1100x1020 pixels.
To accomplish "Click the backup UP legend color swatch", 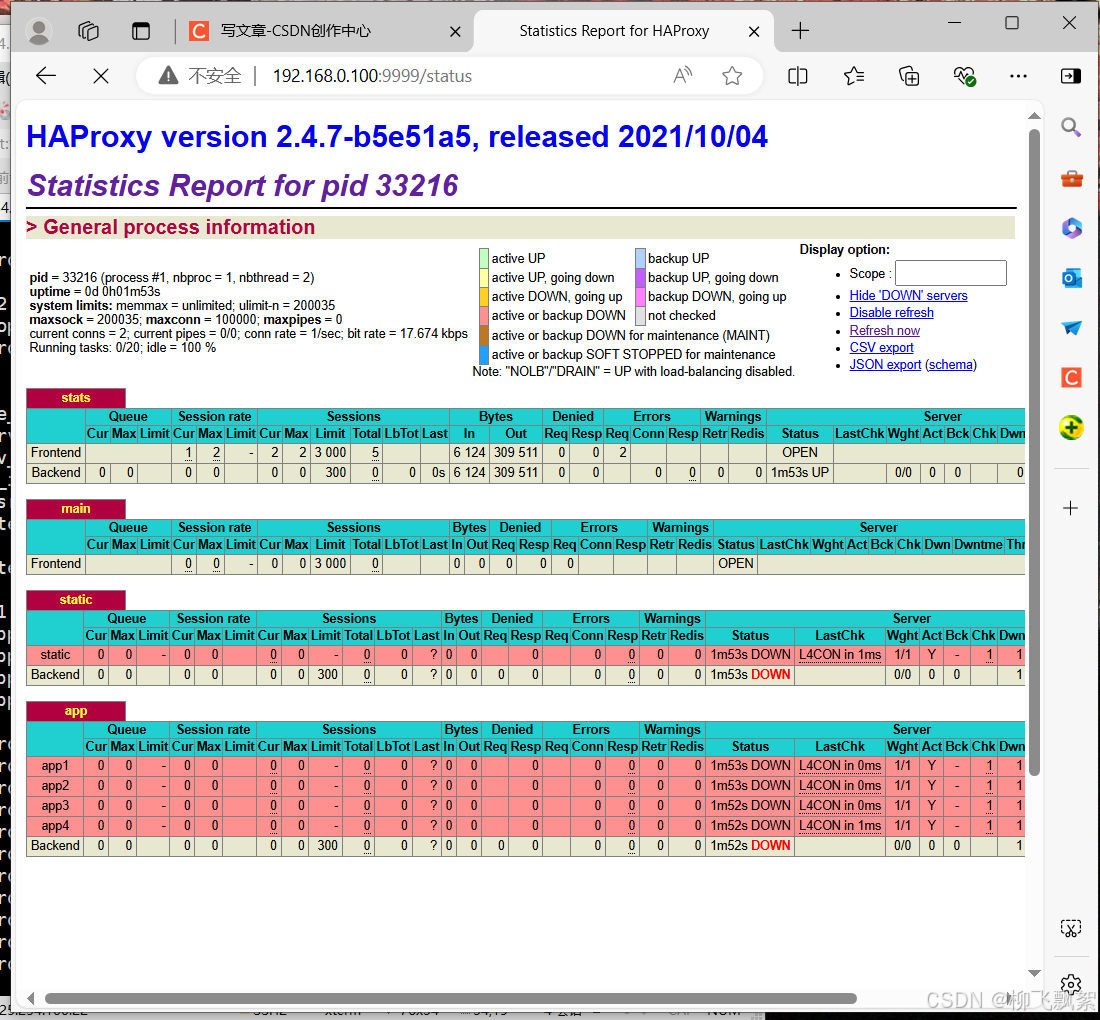I will point(640,258).
